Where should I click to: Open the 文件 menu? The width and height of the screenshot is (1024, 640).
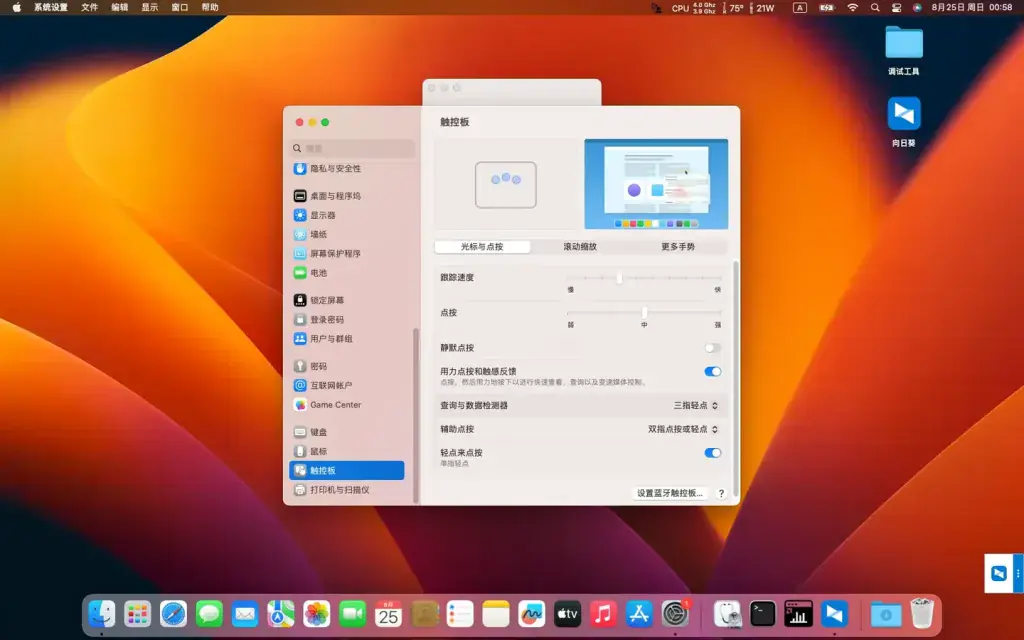pyautogui.click(x=89, y=8)
